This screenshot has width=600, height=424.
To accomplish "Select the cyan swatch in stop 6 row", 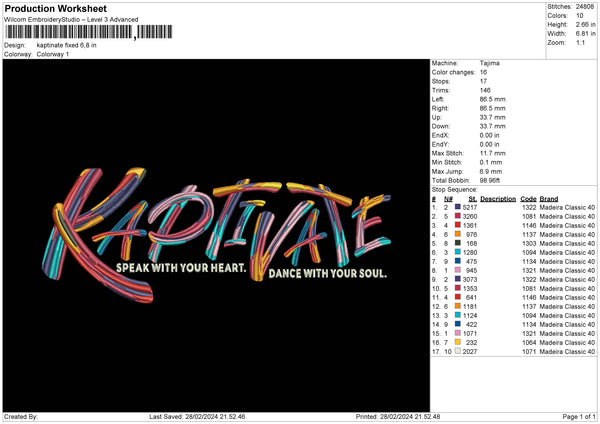I will point(459,252).
